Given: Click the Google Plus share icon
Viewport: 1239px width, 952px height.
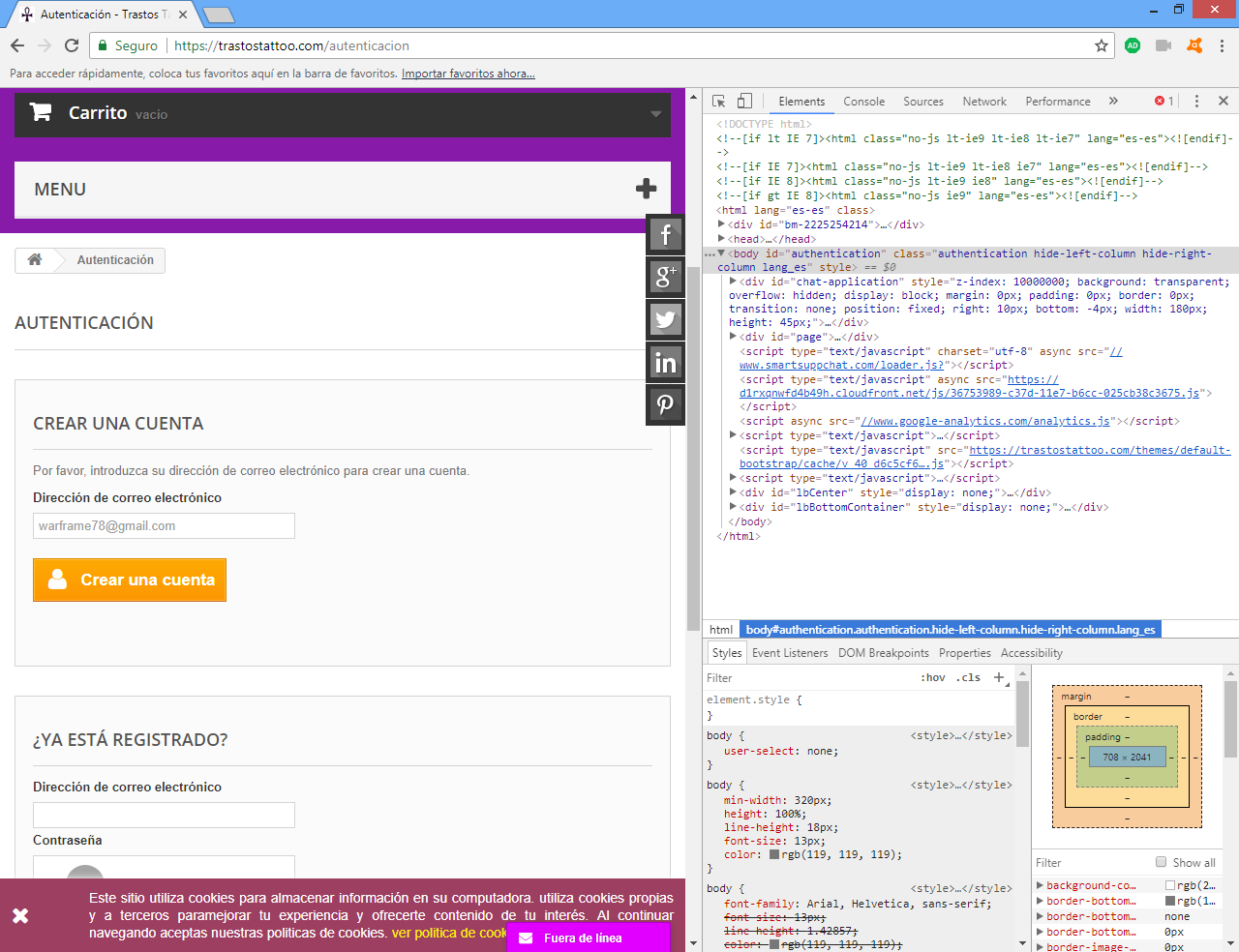Looking at the screenshot, I should (x=665, y=278).
